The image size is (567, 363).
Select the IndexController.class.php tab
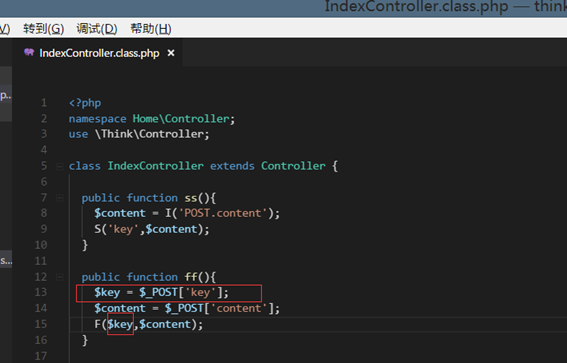[x=99, y=53]
